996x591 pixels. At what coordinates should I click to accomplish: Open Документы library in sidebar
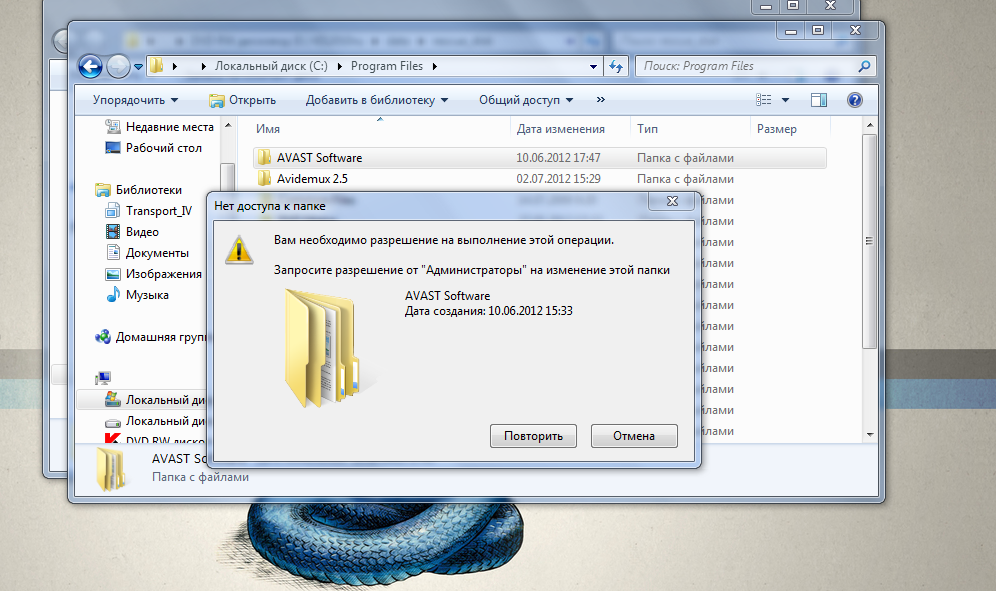(x=157, y=253)
